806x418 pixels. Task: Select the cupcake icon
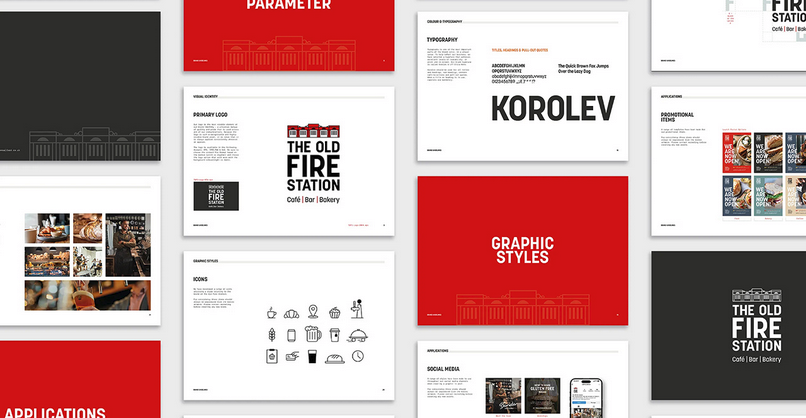(x=336, y=312)
